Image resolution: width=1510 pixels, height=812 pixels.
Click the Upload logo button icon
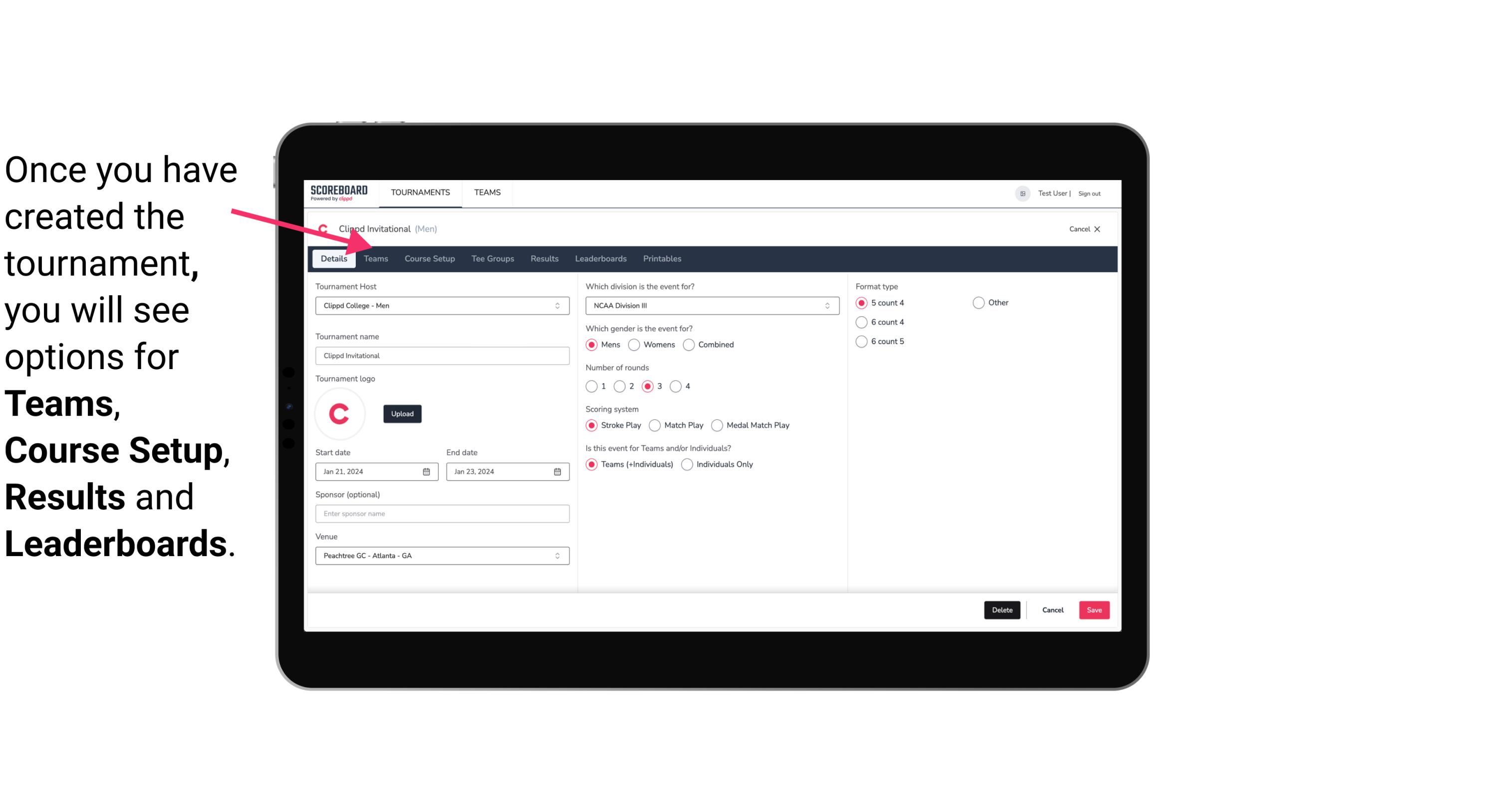point(402,413)
